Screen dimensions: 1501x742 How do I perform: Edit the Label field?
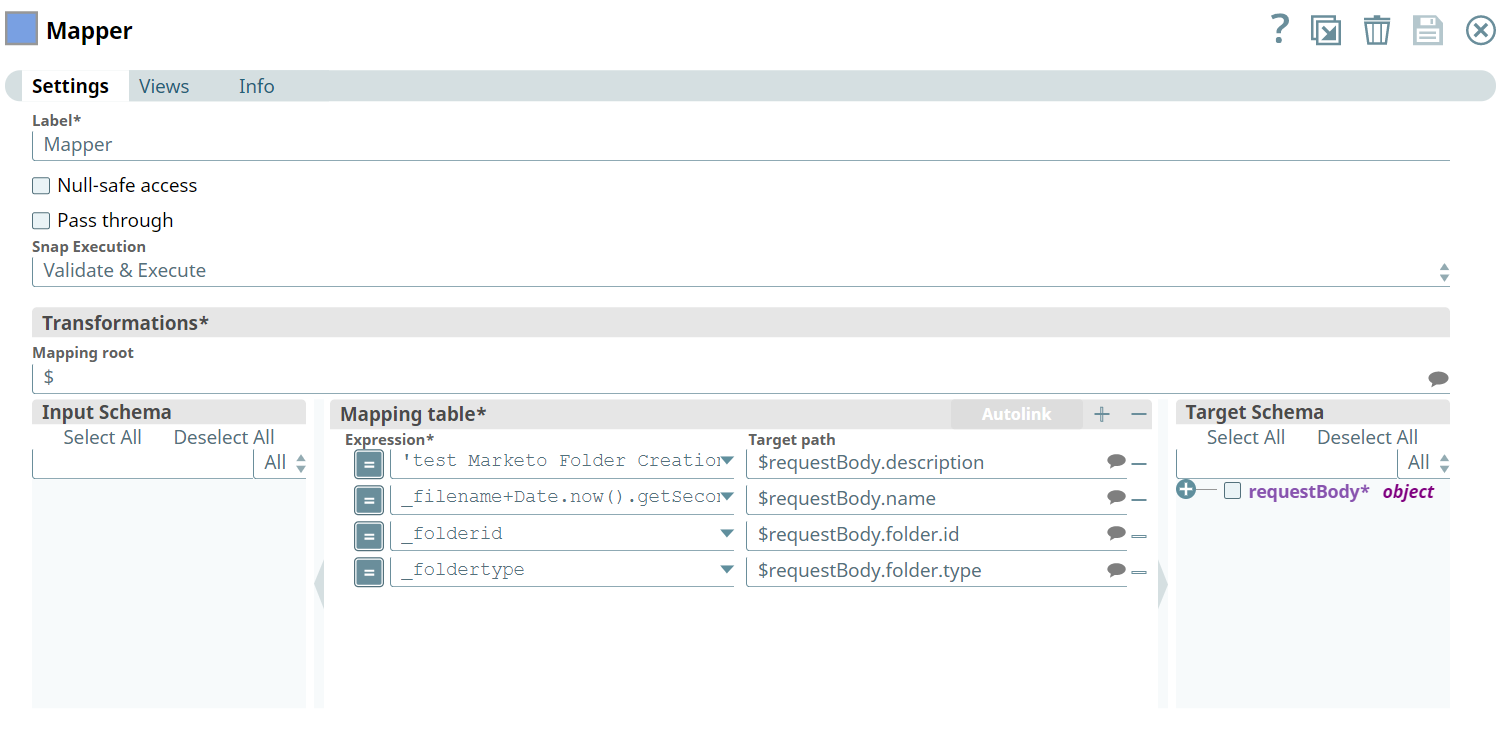741,145
